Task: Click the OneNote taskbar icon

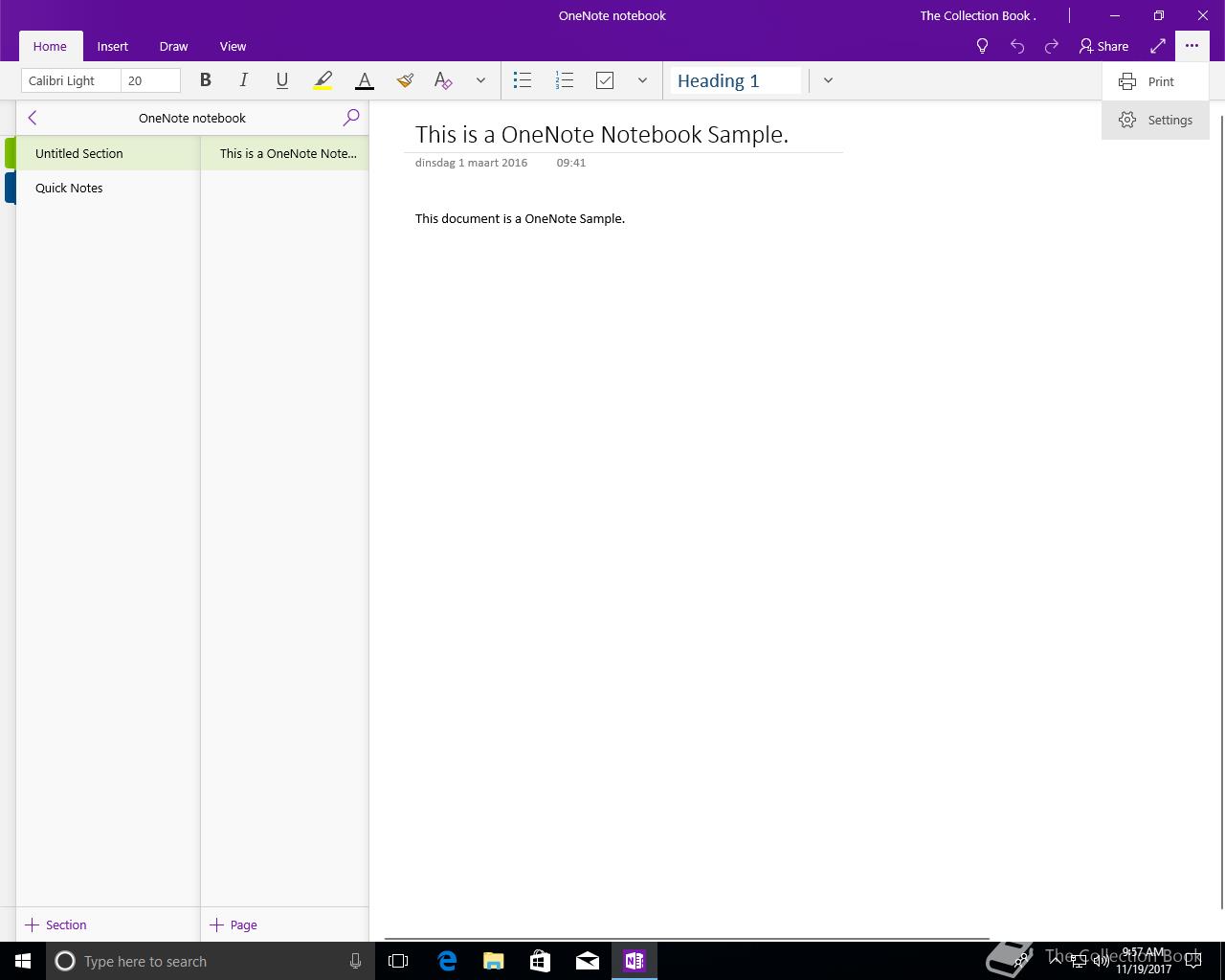Action: pyautogui.click(x=635, y=961)
